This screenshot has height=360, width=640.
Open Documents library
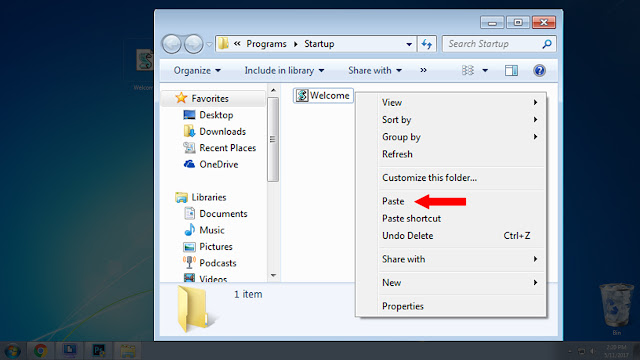point(223,213)
